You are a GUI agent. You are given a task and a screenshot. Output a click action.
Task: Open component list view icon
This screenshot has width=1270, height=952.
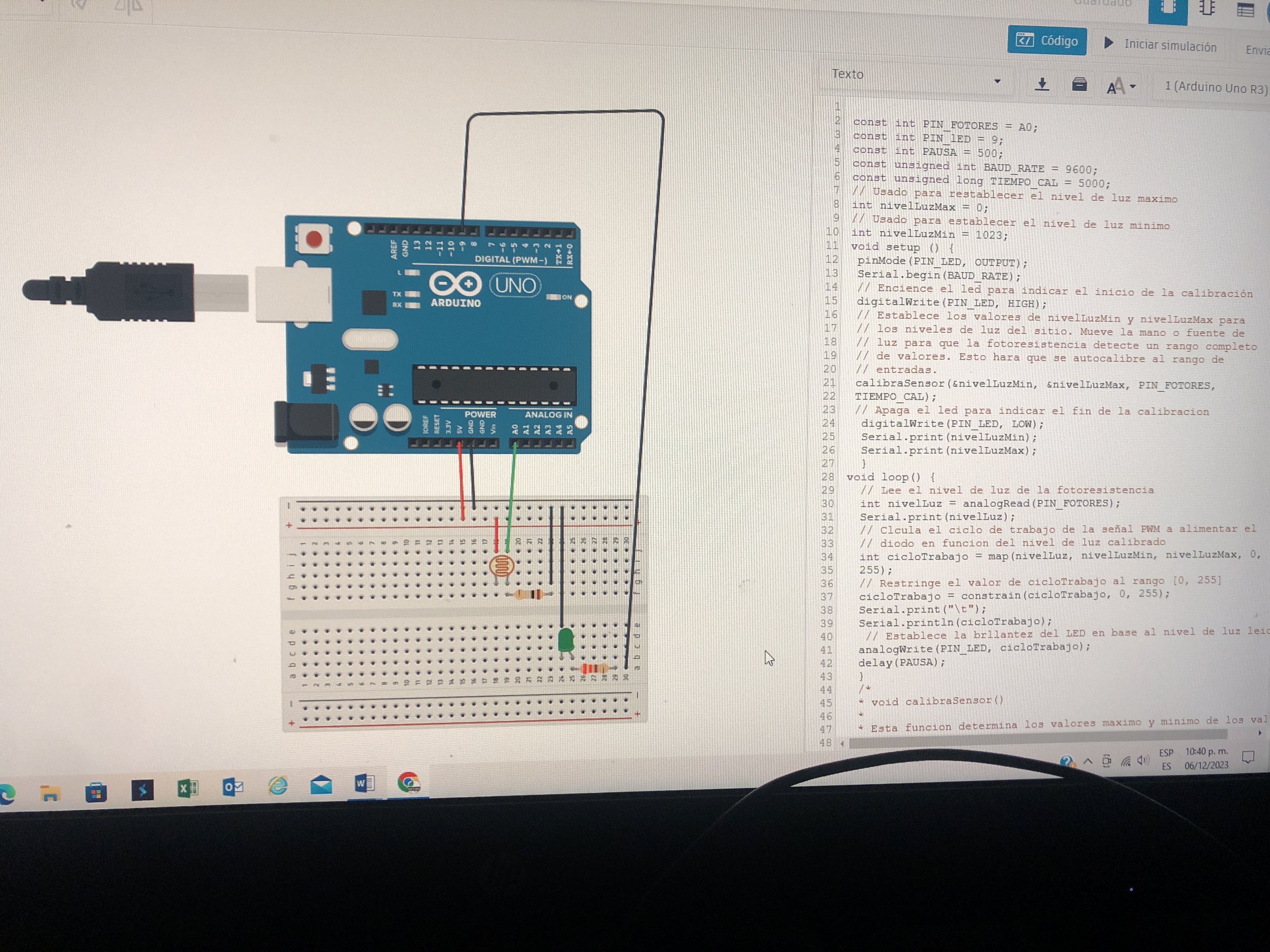coord(1245,10)
